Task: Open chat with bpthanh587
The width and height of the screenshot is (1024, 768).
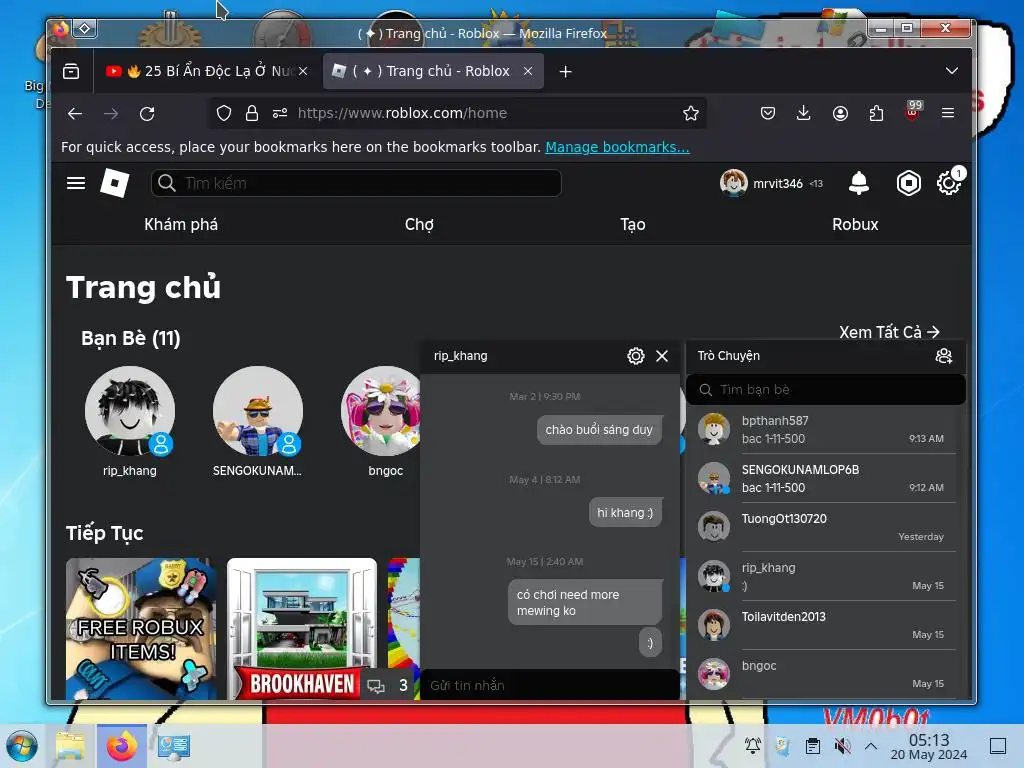Action: pyautogui.click(x=826, y=430)
